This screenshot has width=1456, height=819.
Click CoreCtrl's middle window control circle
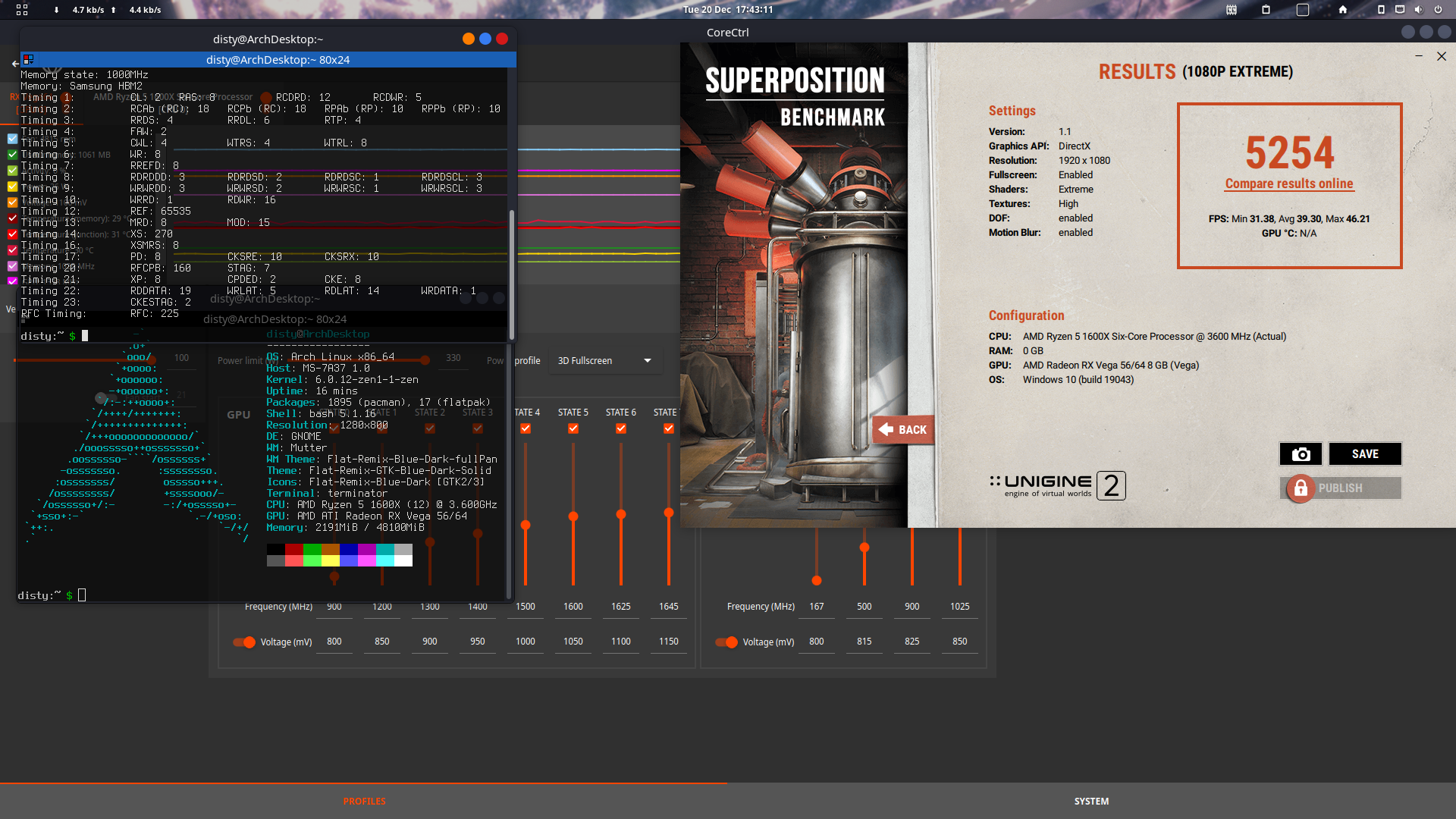[x=1426, y=32]
